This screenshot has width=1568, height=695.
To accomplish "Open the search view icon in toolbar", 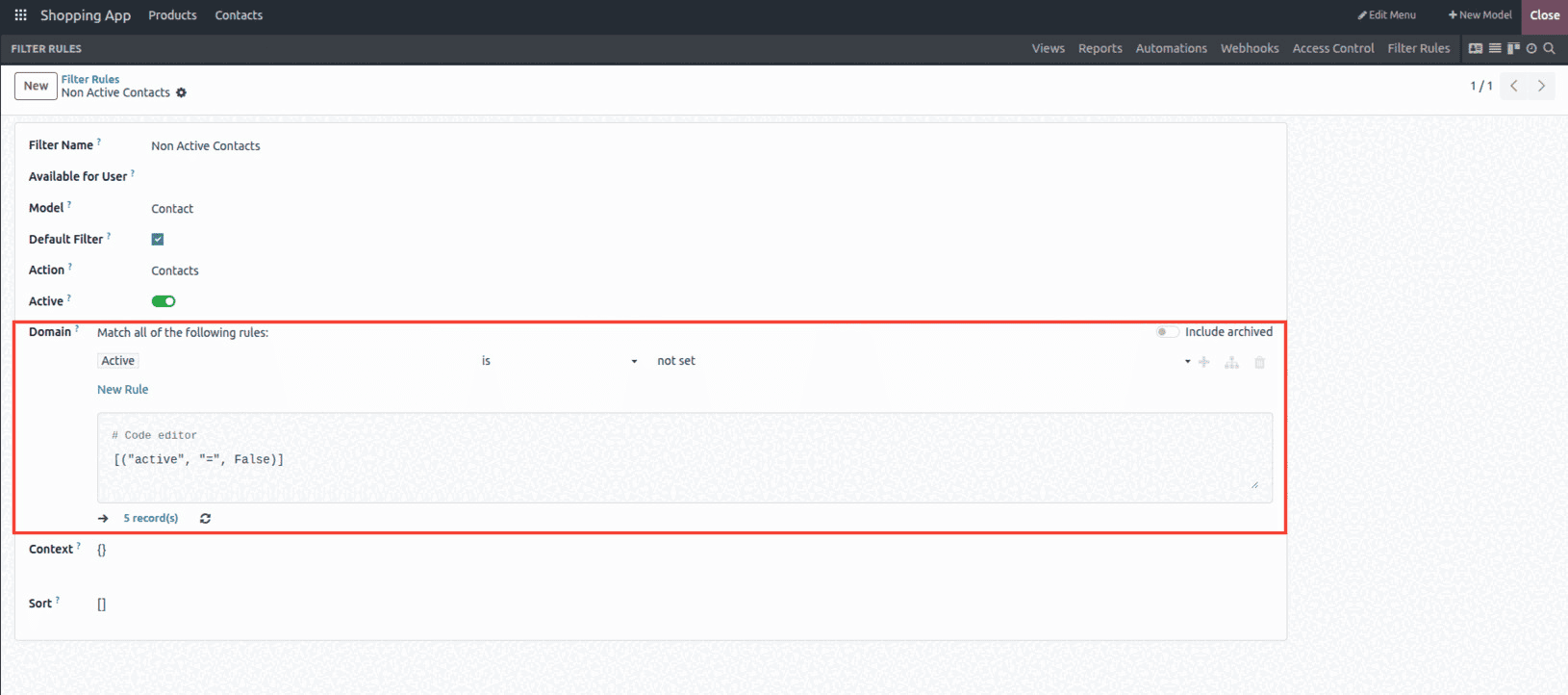I will click(x=1549, y=48).
